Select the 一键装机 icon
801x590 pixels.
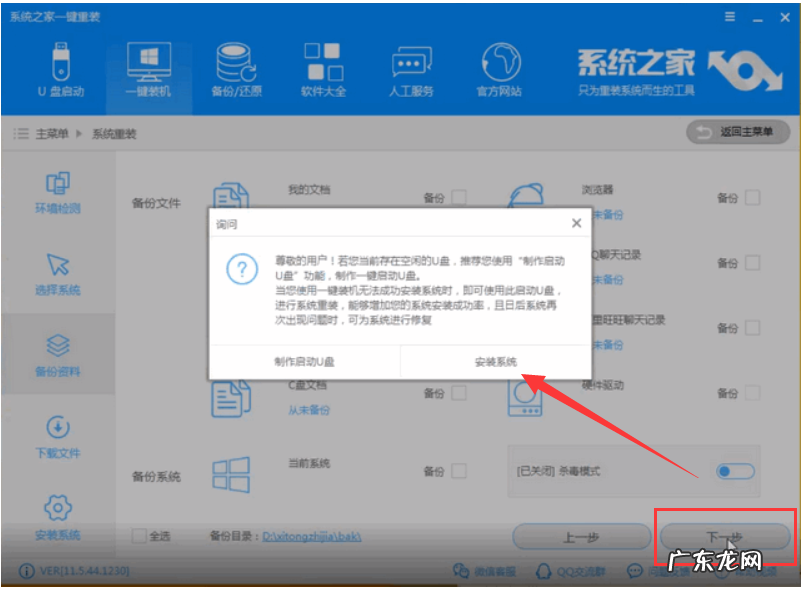pos(148,70)
